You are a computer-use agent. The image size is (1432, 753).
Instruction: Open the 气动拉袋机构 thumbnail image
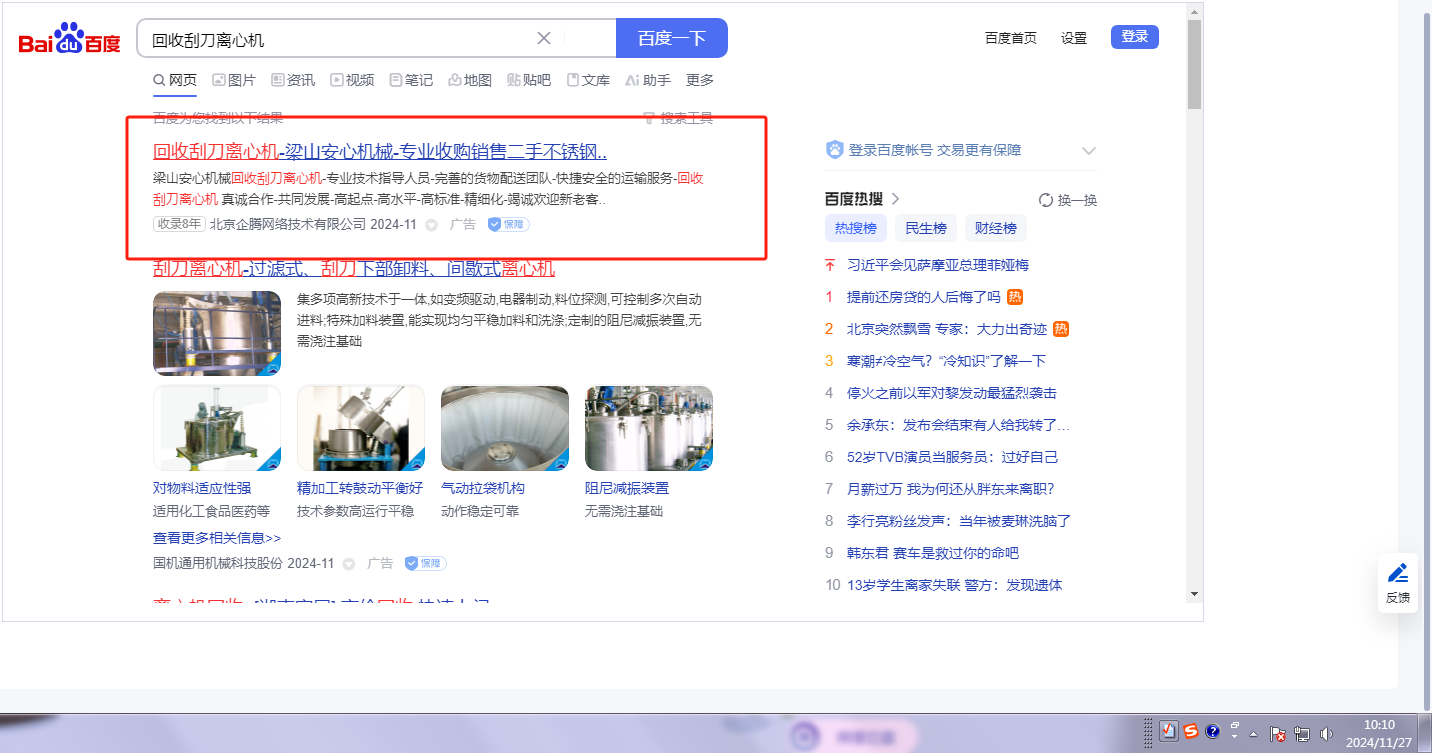505,428
